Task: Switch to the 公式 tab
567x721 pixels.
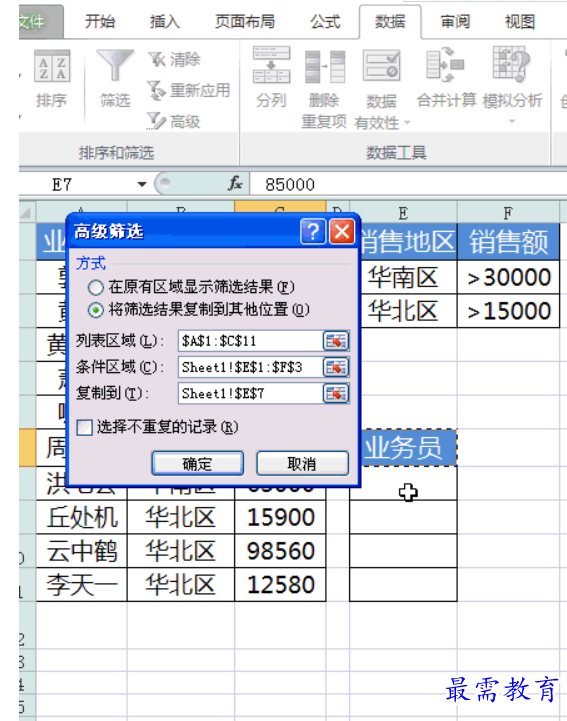Action: click(x=325, y=22)
